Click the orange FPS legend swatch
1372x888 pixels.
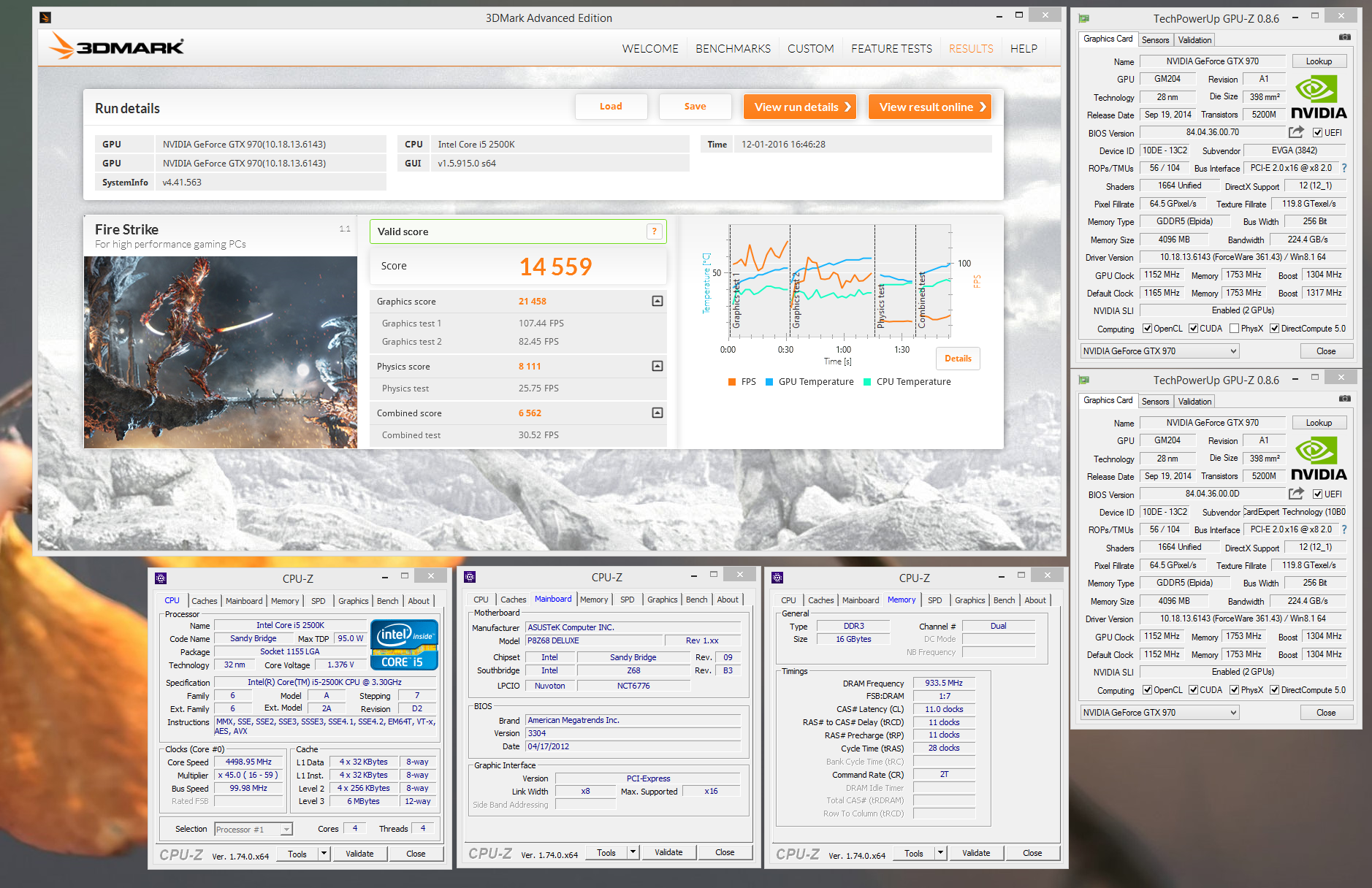(x=732, y=381)
